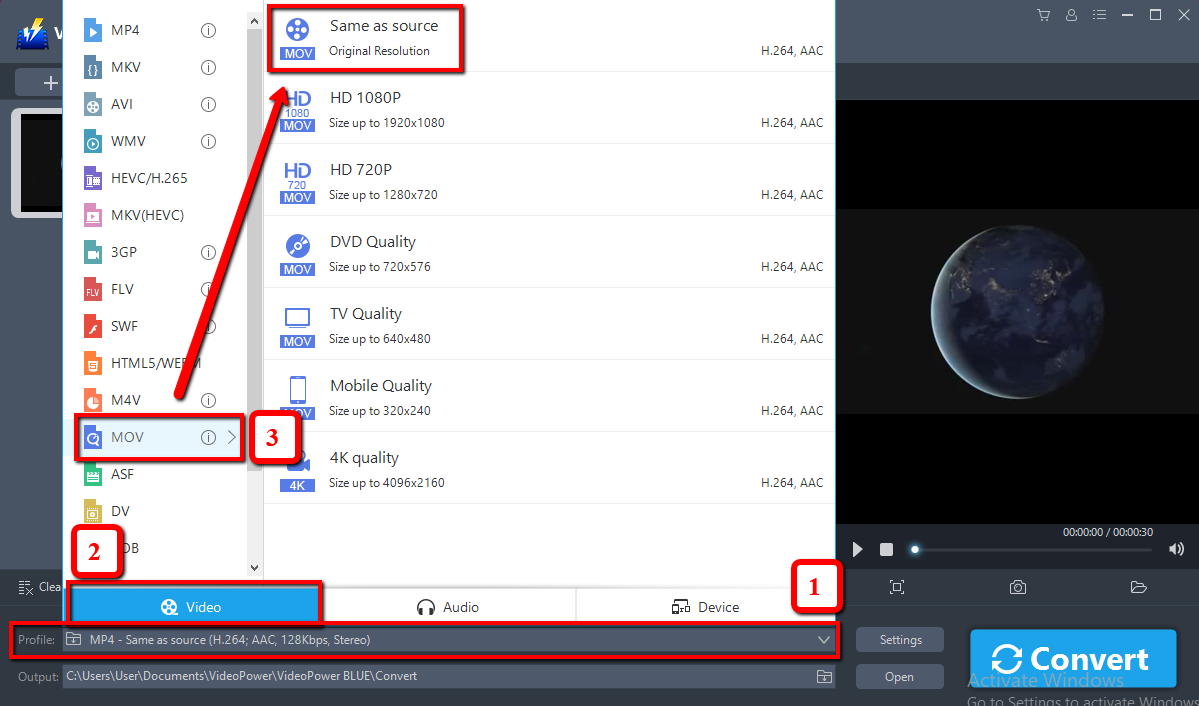Mute the preview volume
Viewport: 1199px width, 706px height.
click(x=1176, y=548)
